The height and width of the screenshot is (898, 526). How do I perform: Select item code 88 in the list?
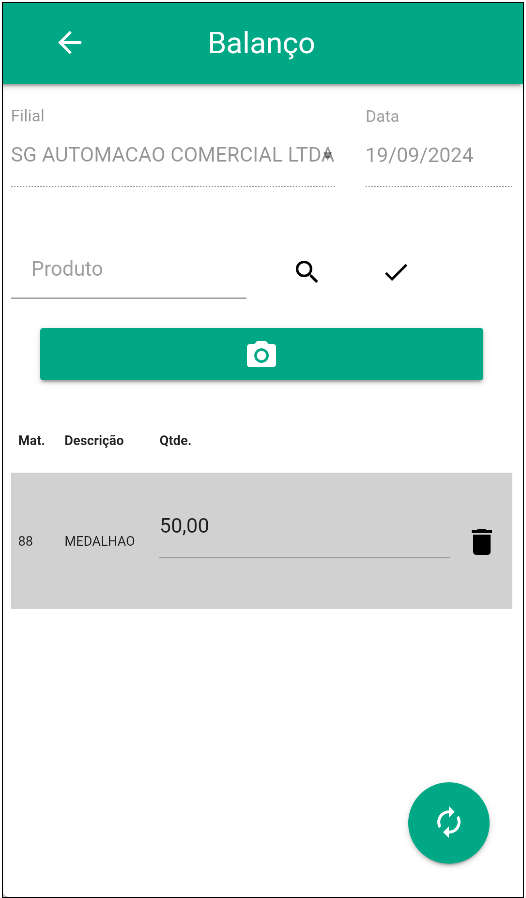click(x=25, y=541)
